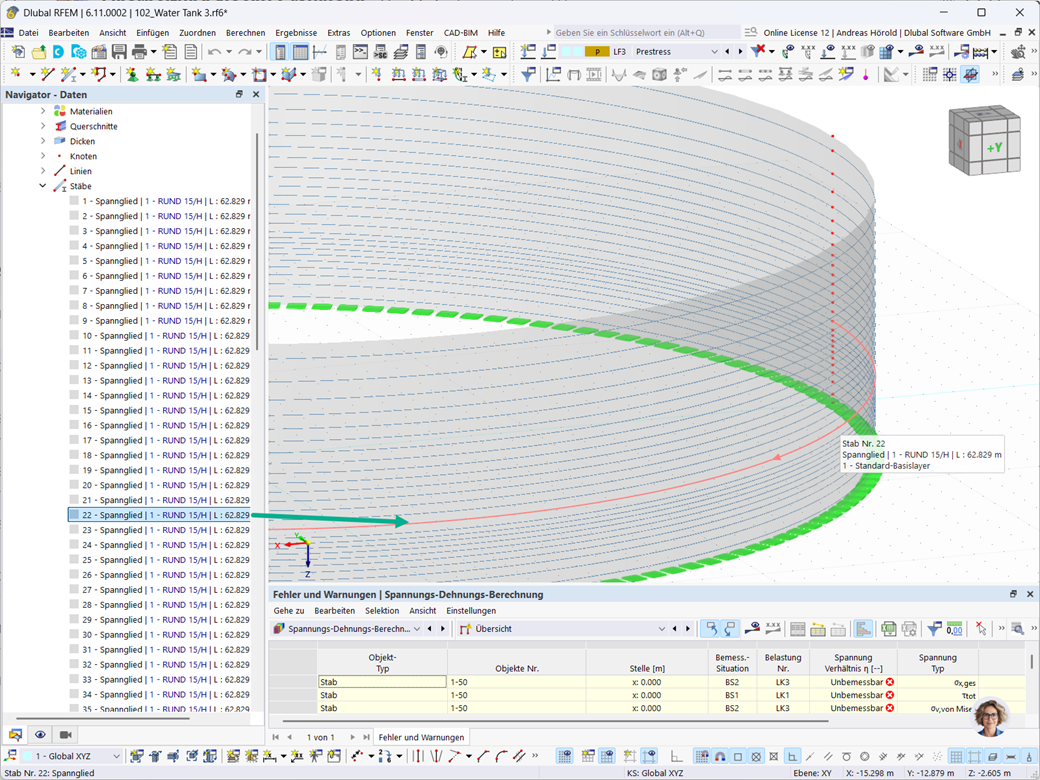Click the tan P load case swatch

[x=597, y=52]
